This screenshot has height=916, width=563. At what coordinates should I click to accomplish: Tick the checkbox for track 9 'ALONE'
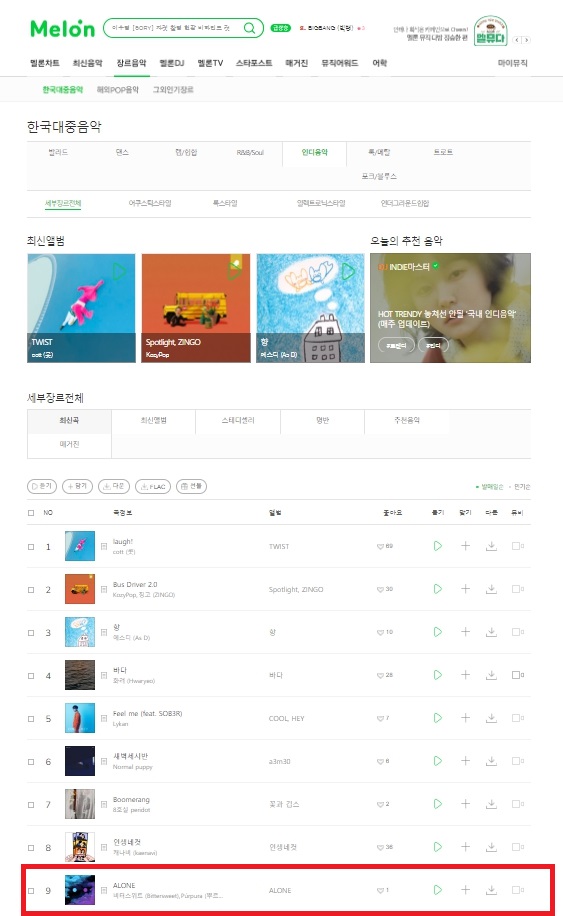[31, 891]
